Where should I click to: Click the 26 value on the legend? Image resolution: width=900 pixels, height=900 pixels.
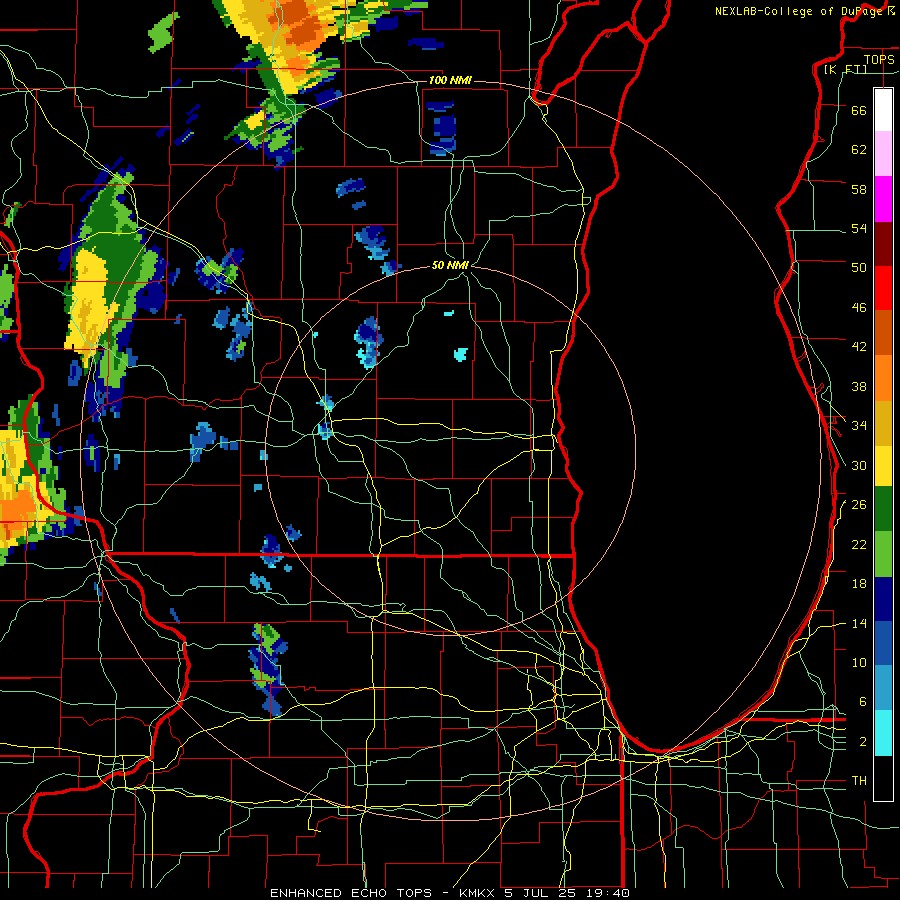(x=859, y=505)
